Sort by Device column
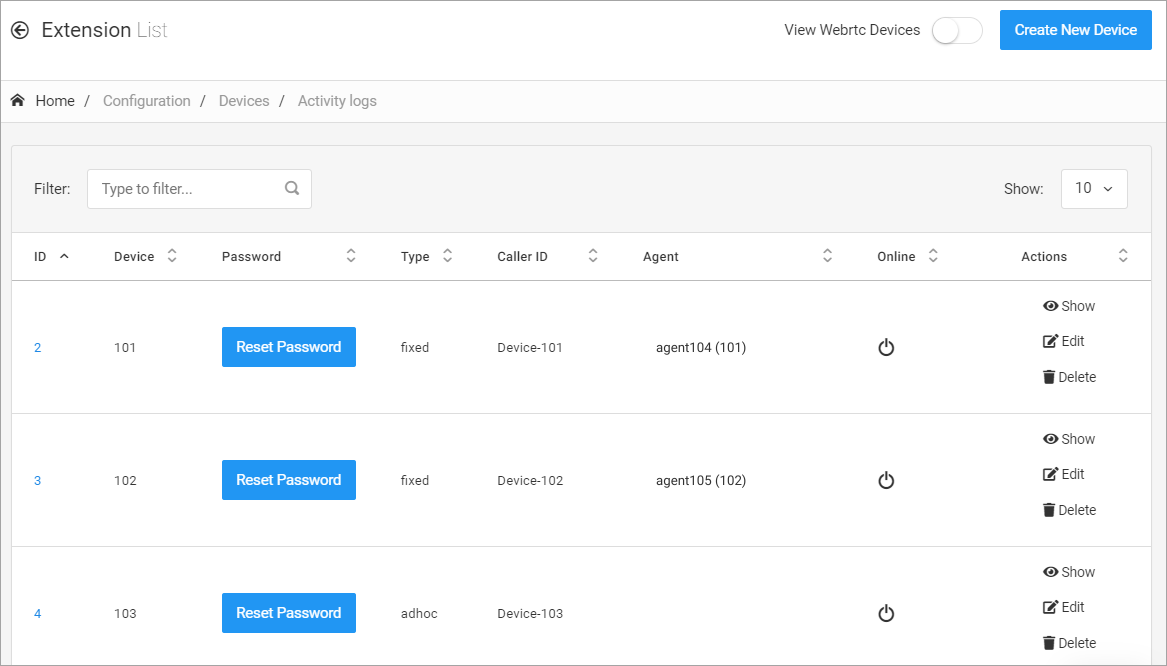 pyautogui.click(x=172, y=256)
